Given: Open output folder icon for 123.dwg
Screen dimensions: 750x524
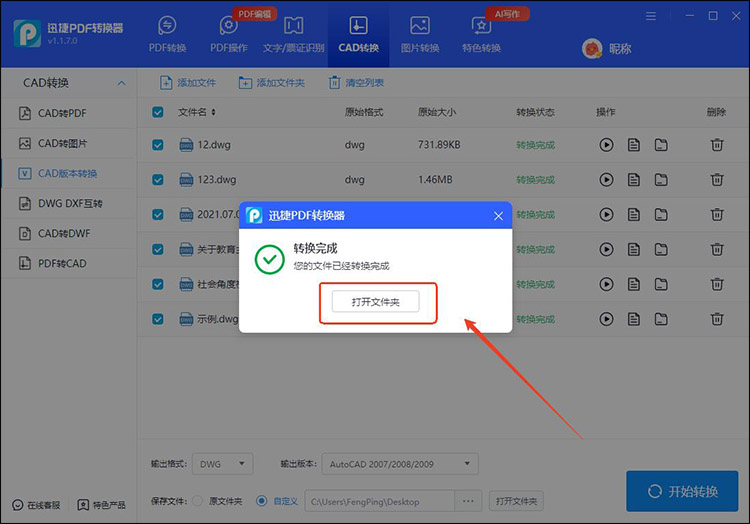Looking at the screenshot, I should (x=661, y=180).
